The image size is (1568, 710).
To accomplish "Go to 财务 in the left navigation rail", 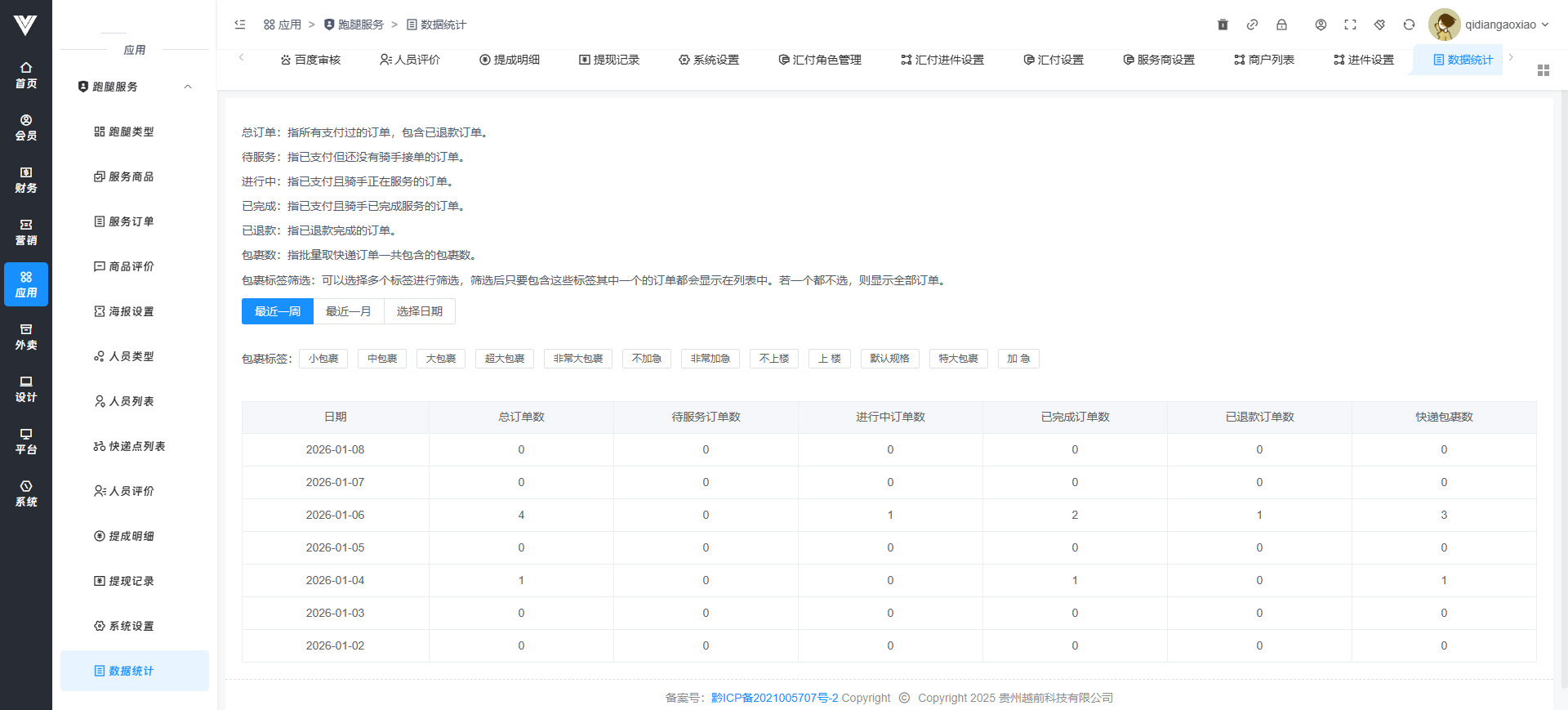I will coord(26,180).
